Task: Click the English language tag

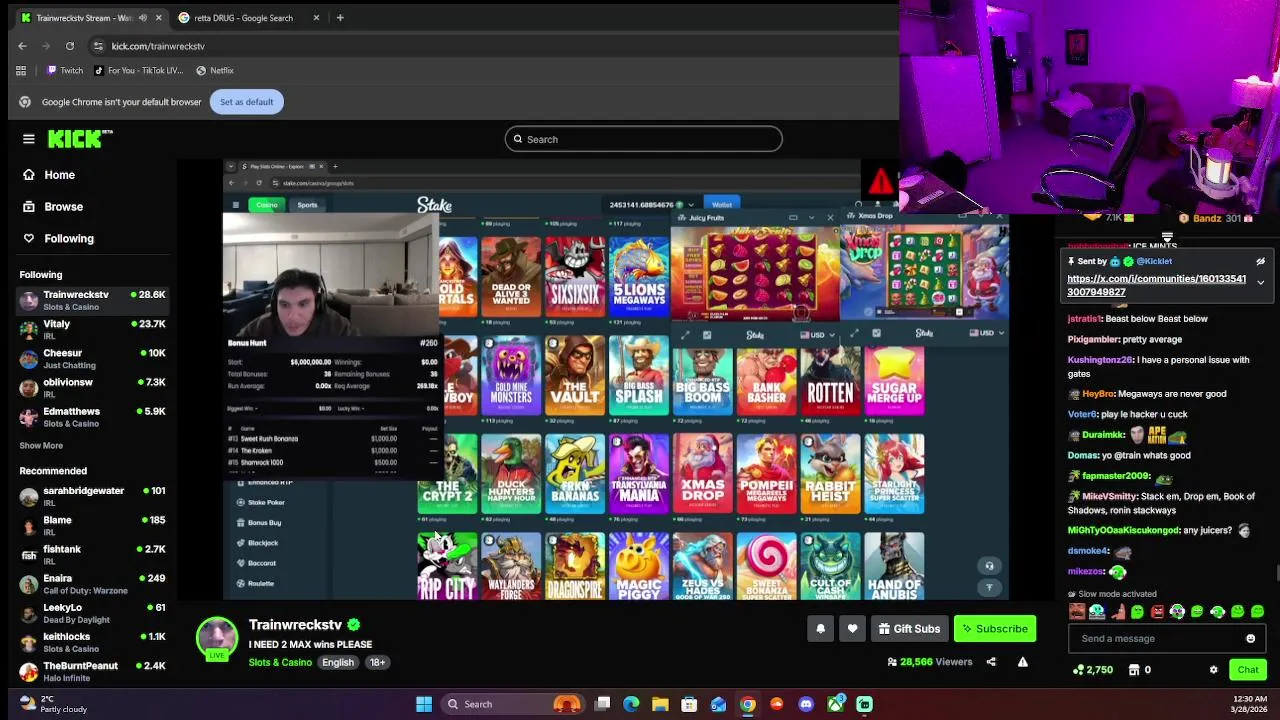Action: (338, 663)
